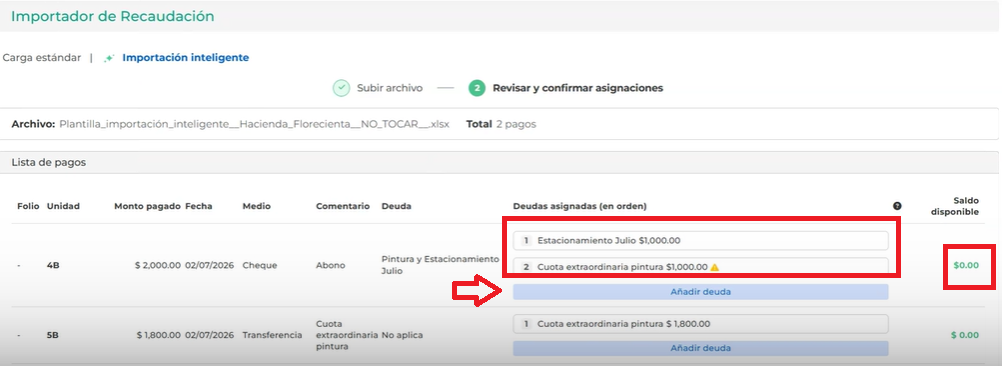Click the Folio column header
Viewport: 1002px width, 366px height.
[29, 206]
